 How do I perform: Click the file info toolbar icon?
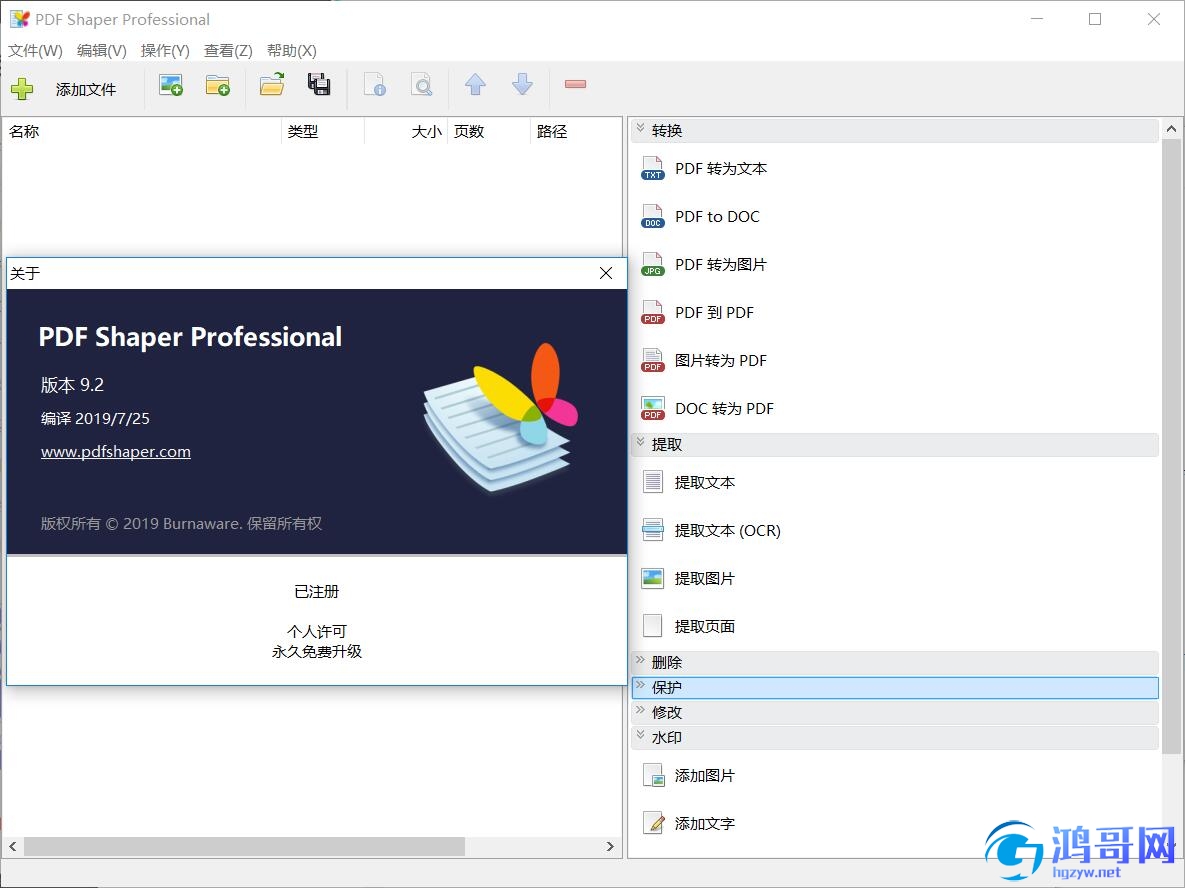(x=375, y=85)
